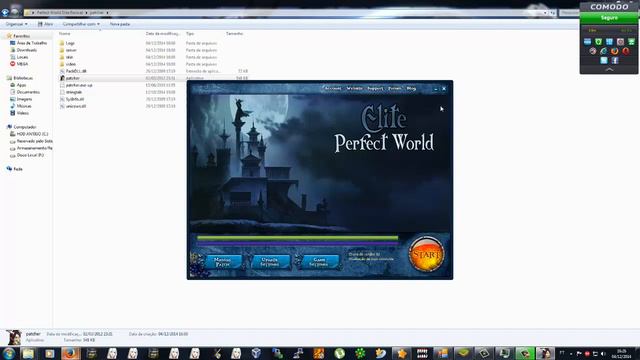Click the orange START button in the launcher
This screenshot has width=640, height=360.
point(426,254)
